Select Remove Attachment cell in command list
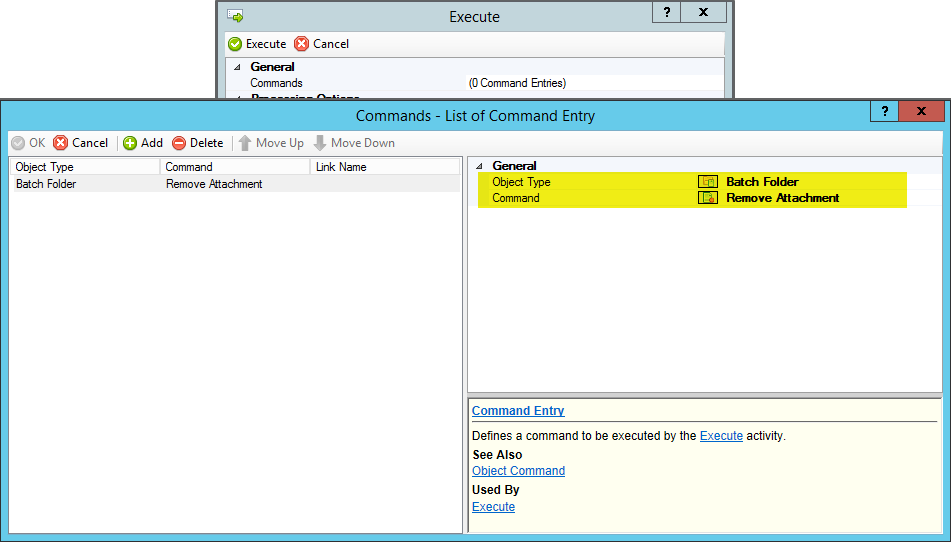Screen dimensions: 951x542 tap(214, 184)
